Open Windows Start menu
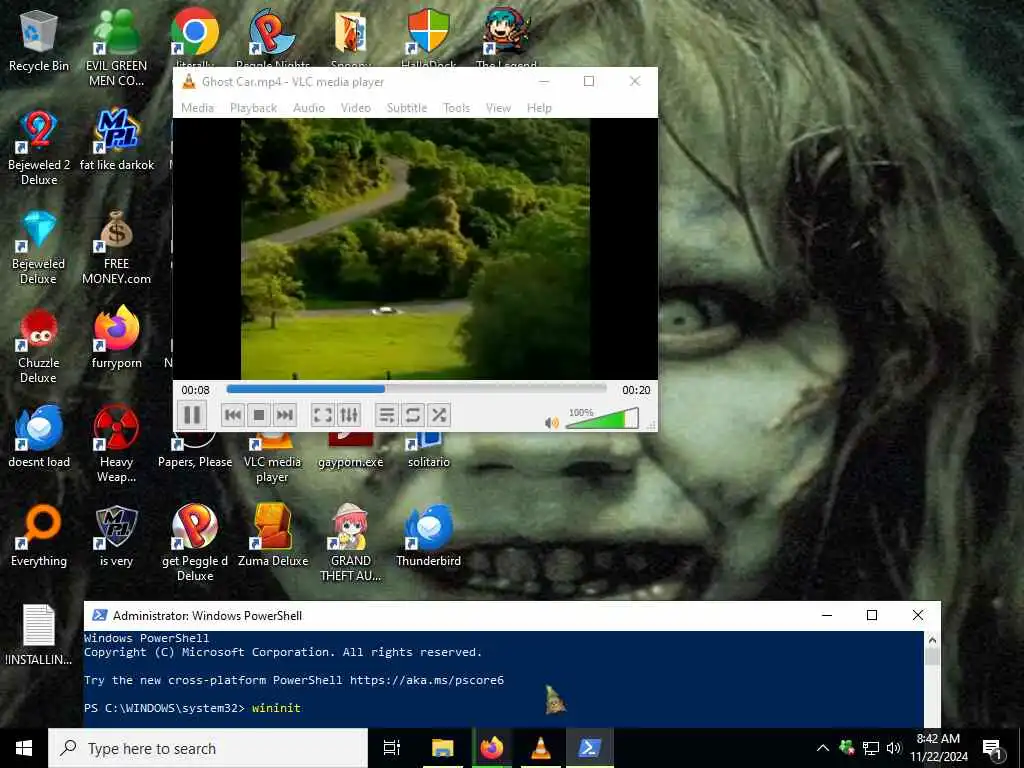 coord(24,748)
